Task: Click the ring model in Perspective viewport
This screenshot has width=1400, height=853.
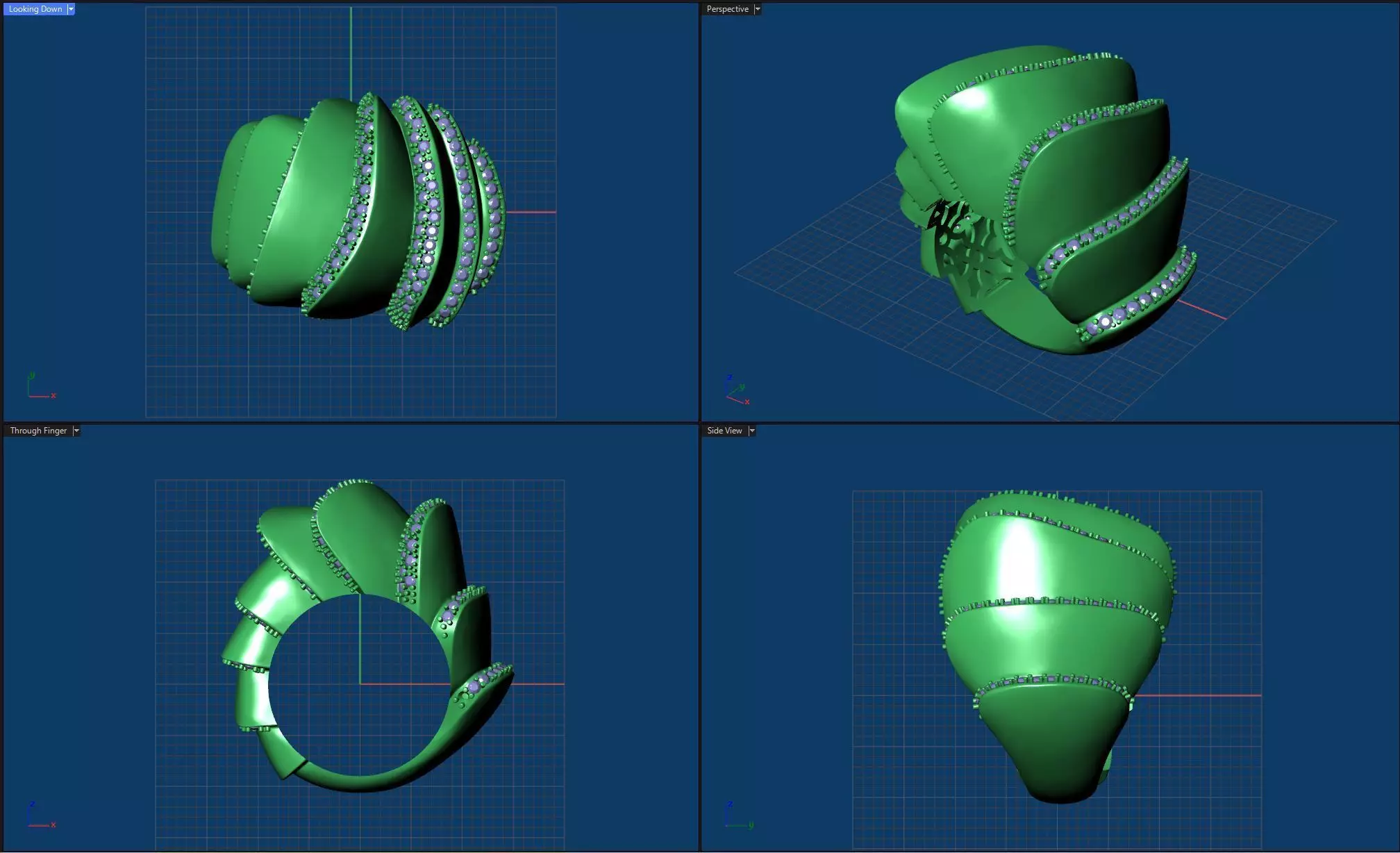Action: [x=1045, y=201]
